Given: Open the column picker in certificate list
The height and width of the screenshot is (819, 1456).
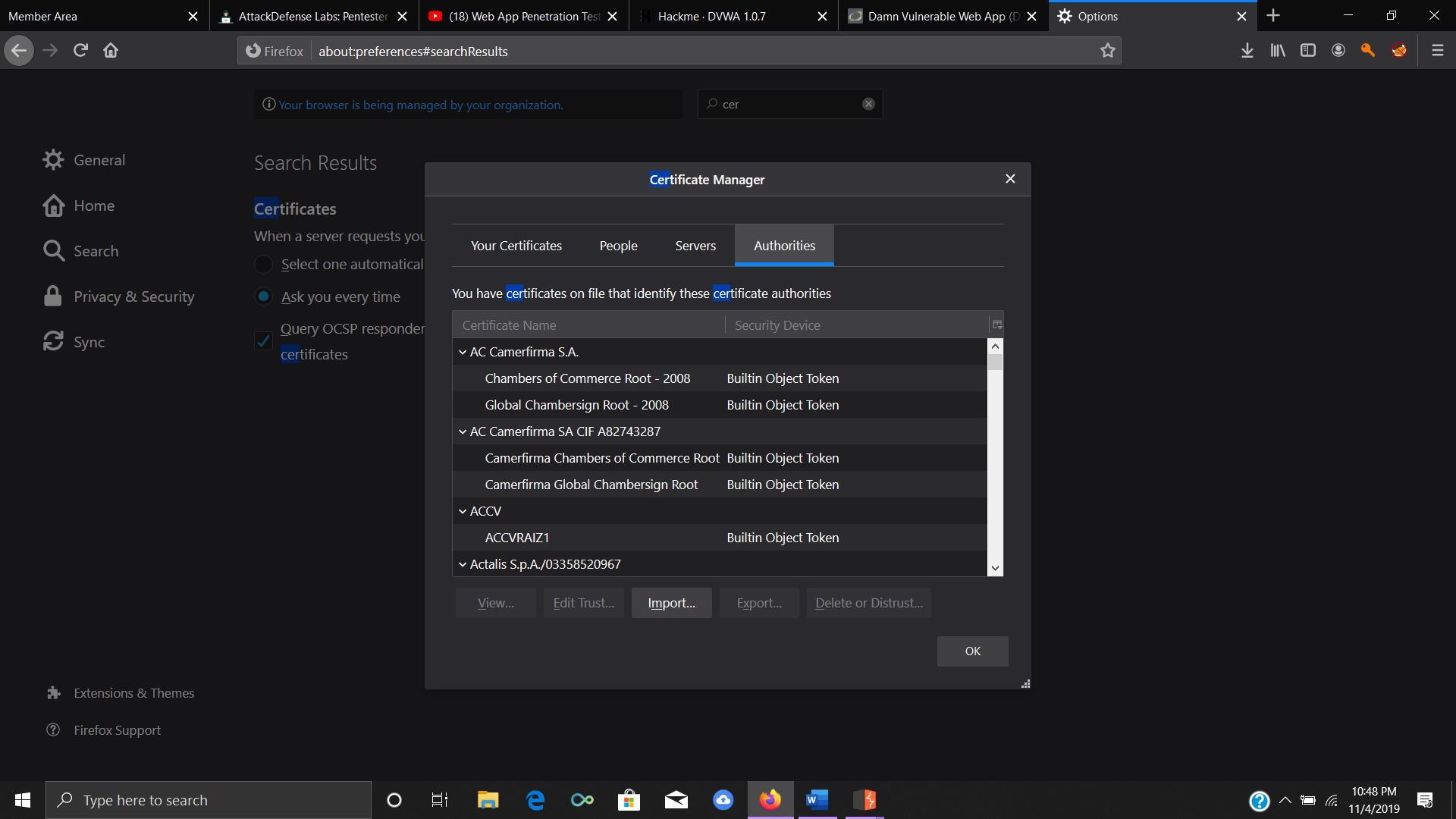Looking at the screenshot, I should click(x=997, y=325).
